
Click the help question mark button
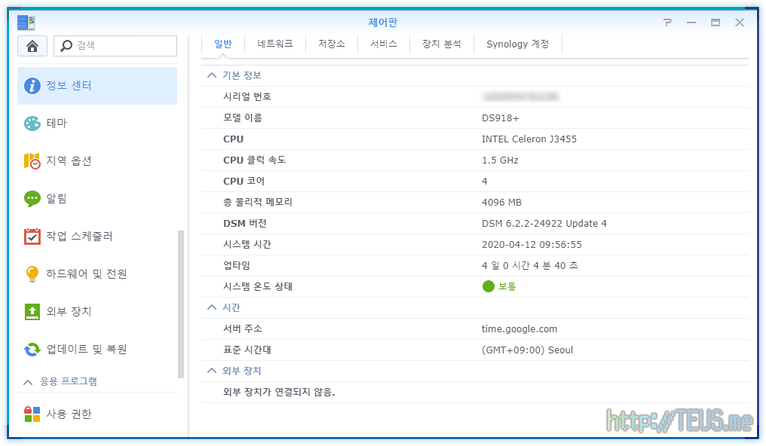[667, 22]
